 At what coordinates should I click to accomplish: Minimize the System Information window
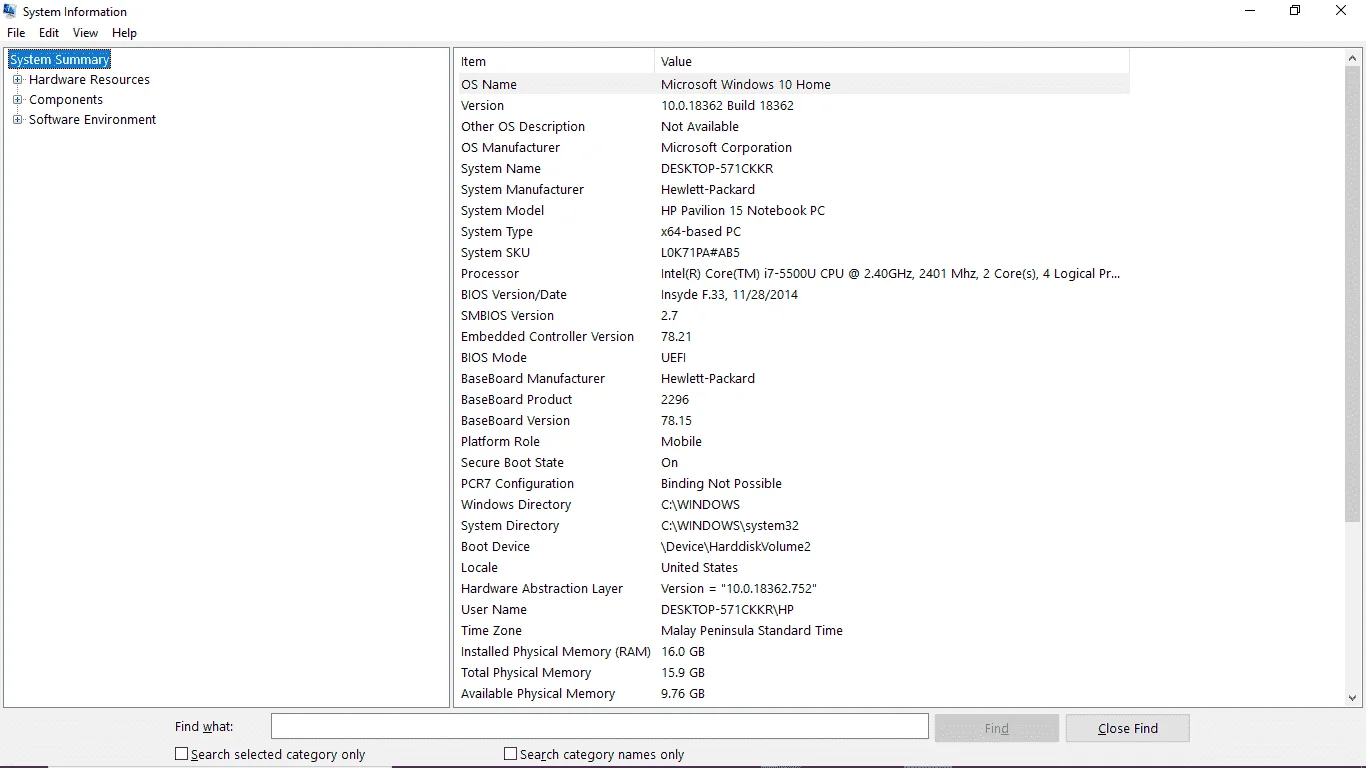1250,11
